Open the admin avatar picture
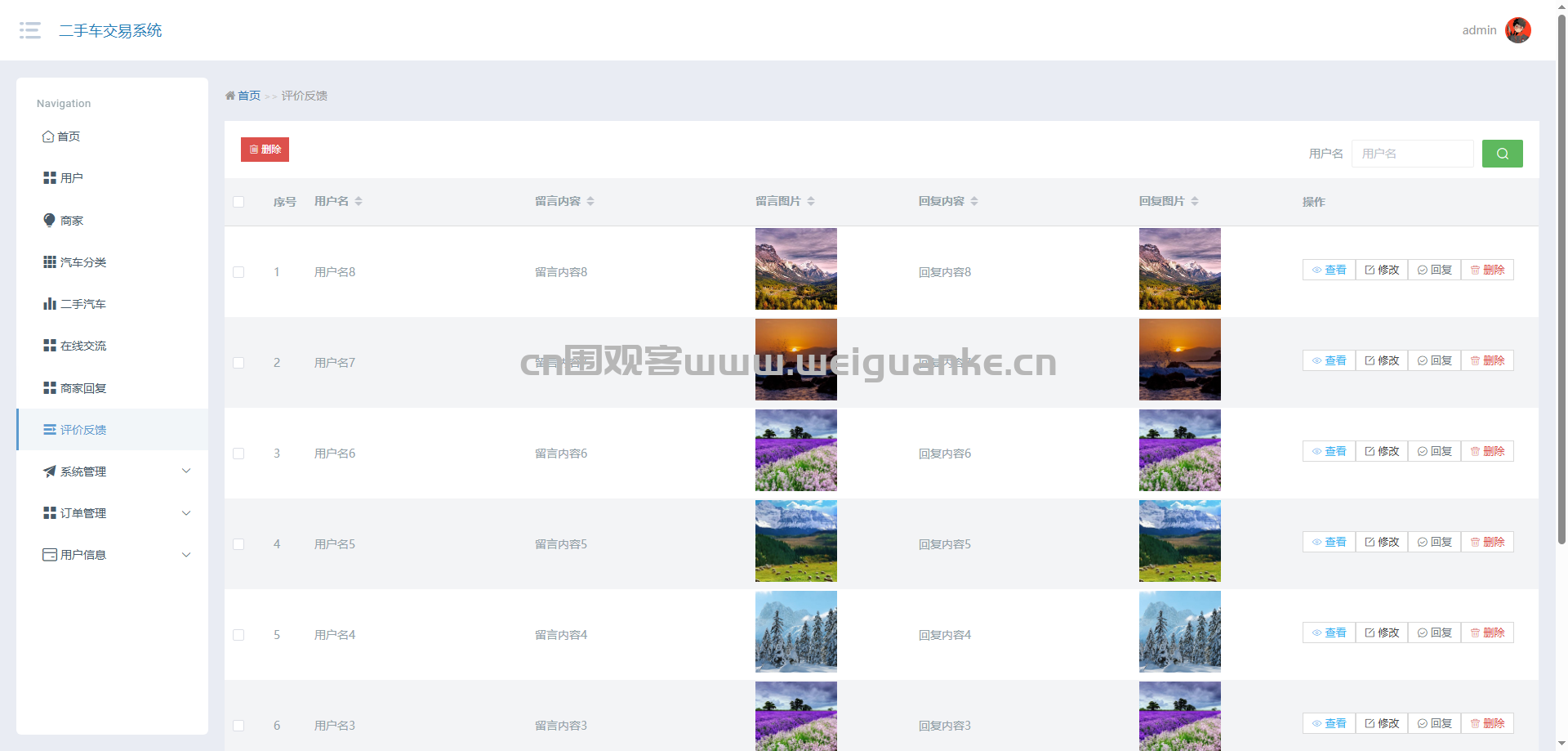This screenshot has height=751, width=1568. coord(1518,30)
